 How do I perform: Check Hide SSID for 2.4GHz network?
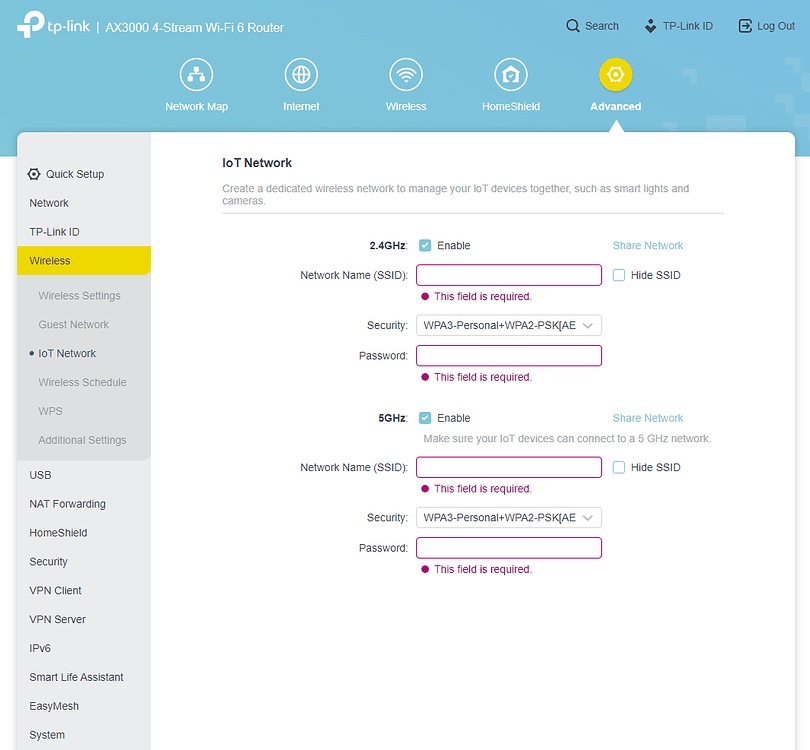(x=617, y=274)
